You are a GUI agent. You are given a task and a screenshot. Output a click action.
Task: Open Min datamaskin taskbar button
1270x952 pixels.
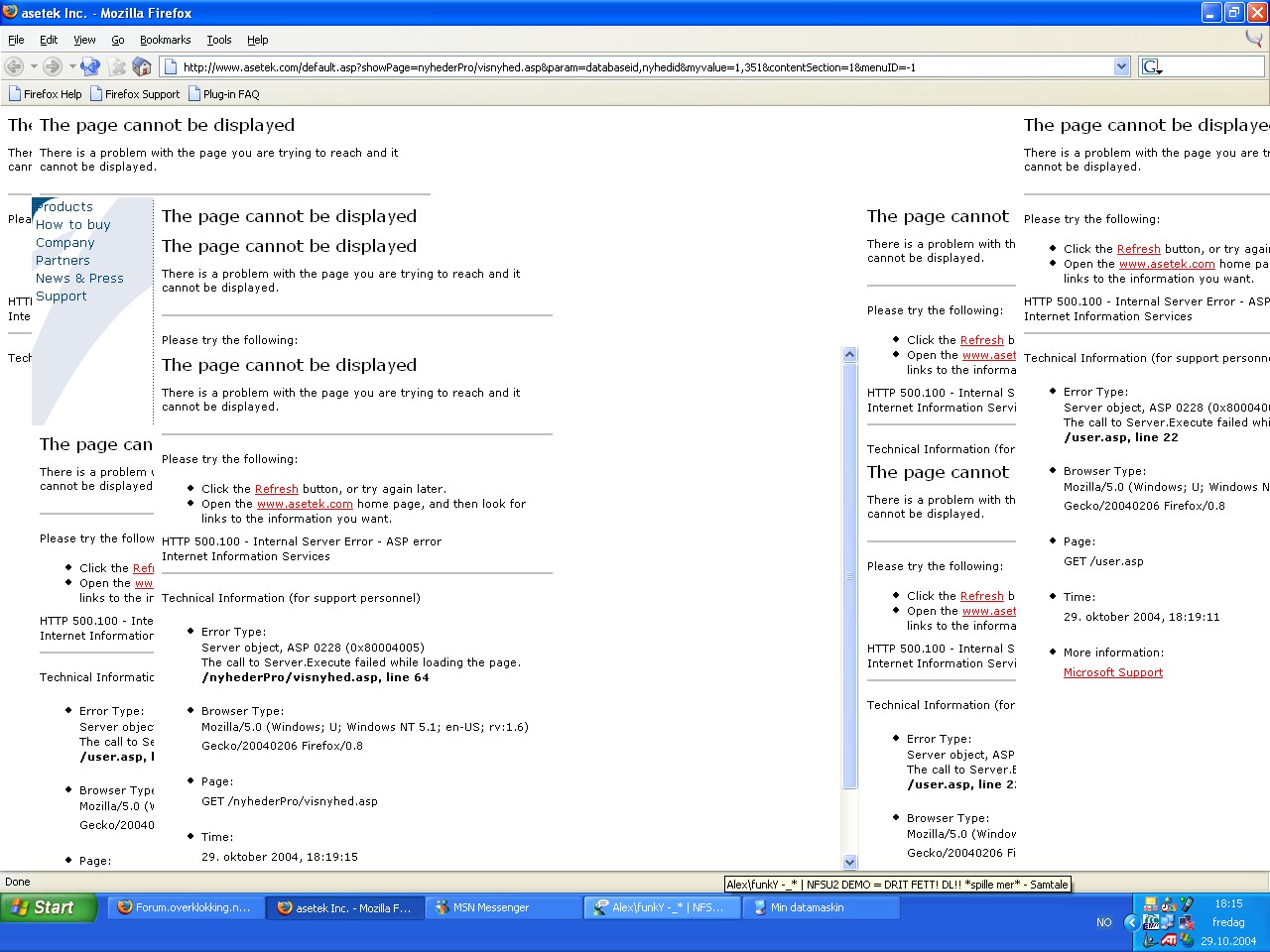[823, 907]
